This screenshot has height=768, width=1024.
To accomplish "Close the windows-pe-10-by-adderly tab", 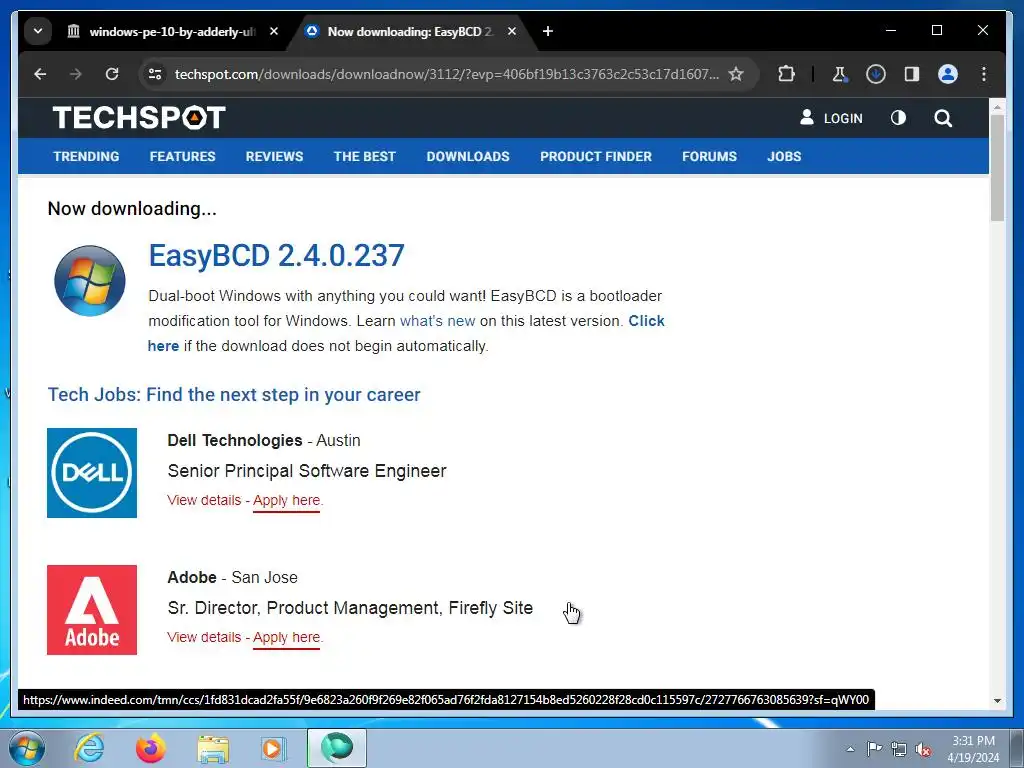I will click(274, 31).
